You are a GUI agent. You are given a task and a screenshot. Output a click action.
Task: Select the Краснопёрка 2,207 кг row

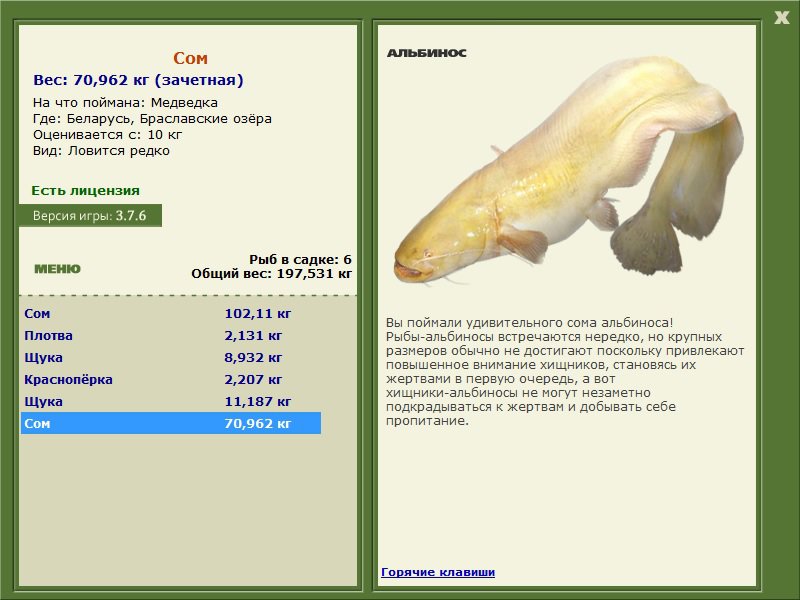pyautogui.click(x=171, y=380)
